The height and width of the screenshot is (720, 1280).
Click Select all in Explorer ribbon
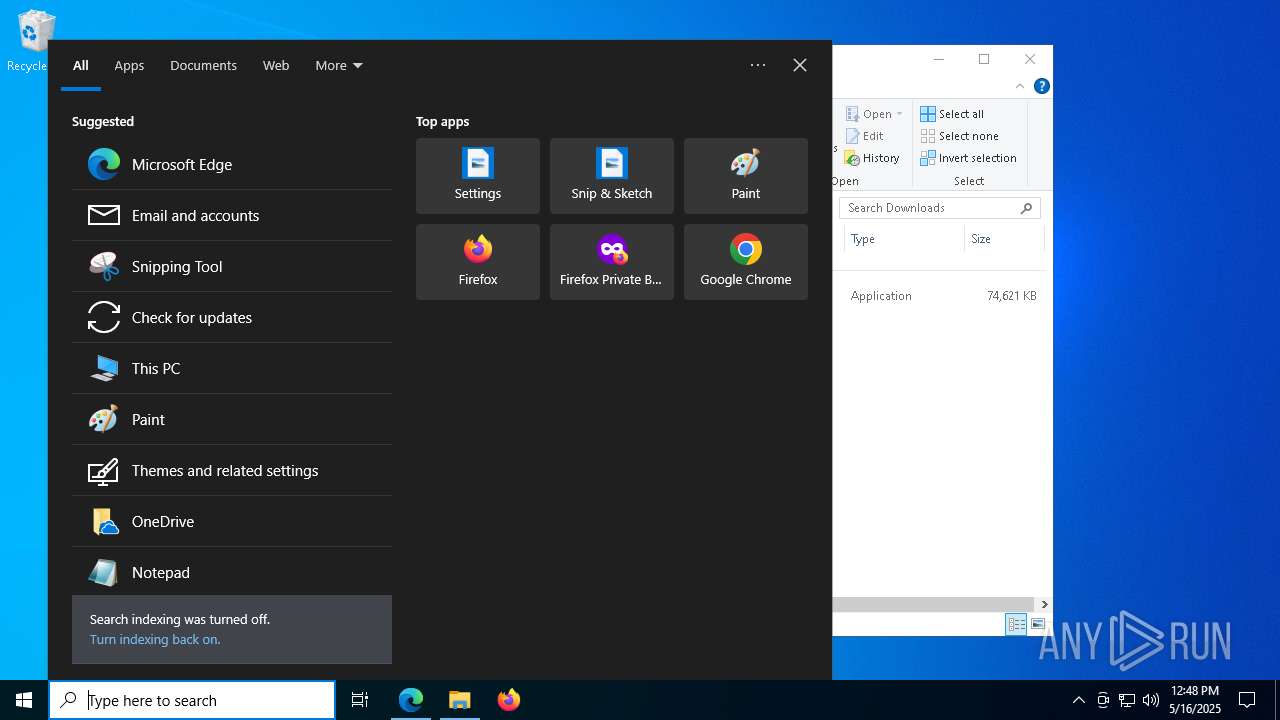(x=952, y=114)
